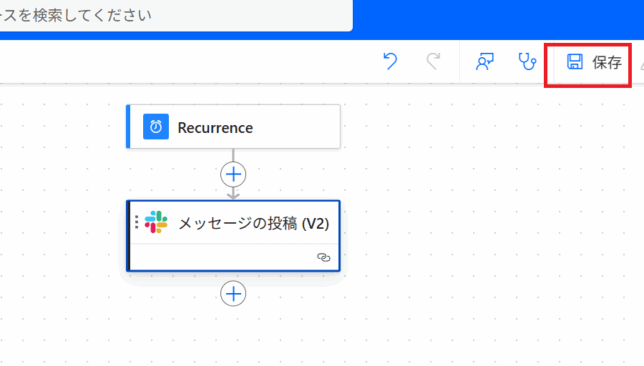644x366 pixels.
Task: Add step between Recurrence and Slack action
Action: 233,175
